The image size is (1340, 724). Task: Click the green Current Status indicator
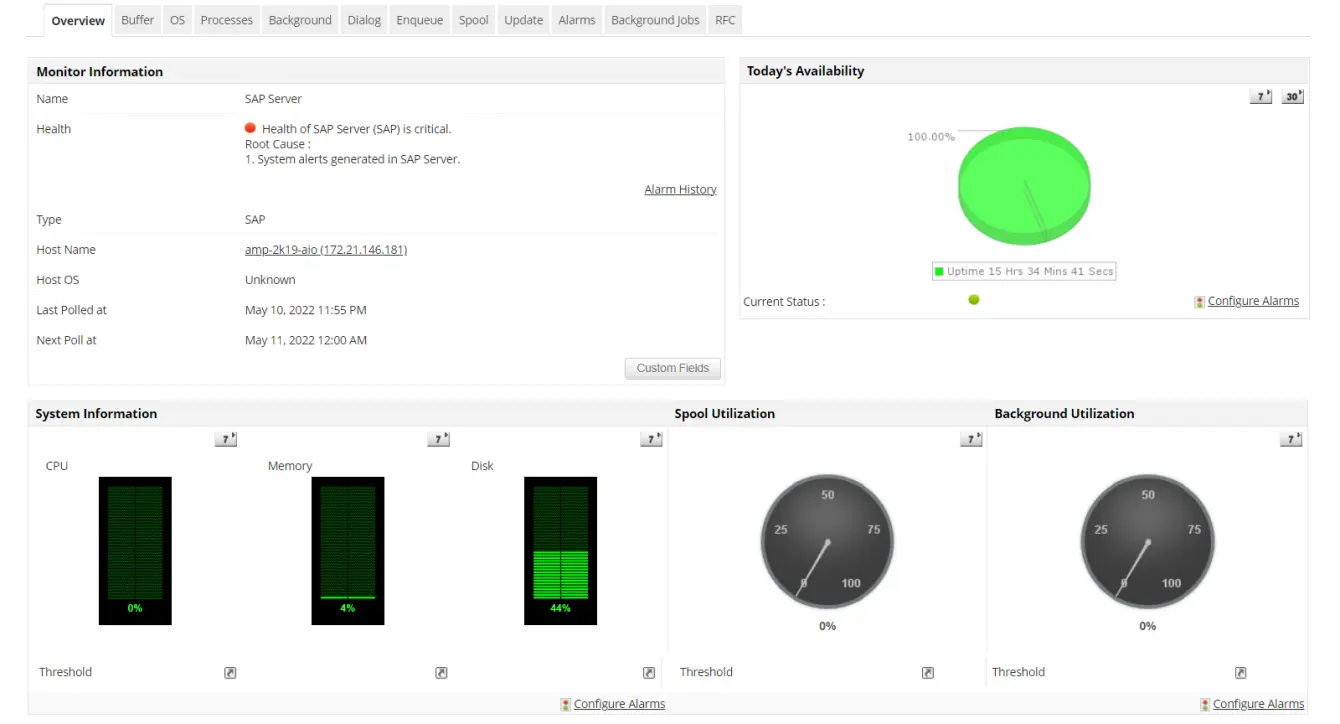click(973, 300)
